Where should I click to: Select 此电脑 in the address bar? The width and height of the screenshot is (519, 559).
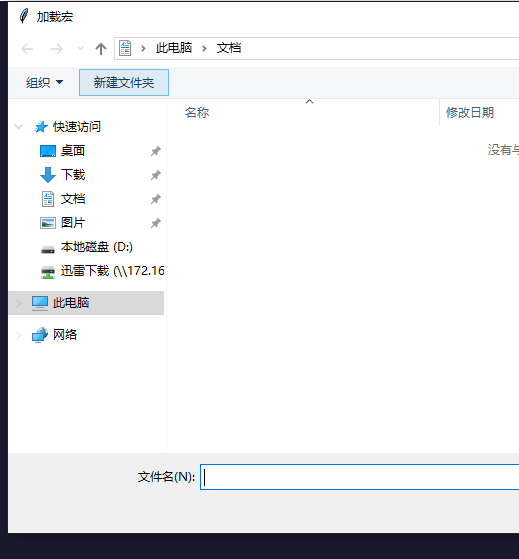pyautogui.click(x=174, y=48)
